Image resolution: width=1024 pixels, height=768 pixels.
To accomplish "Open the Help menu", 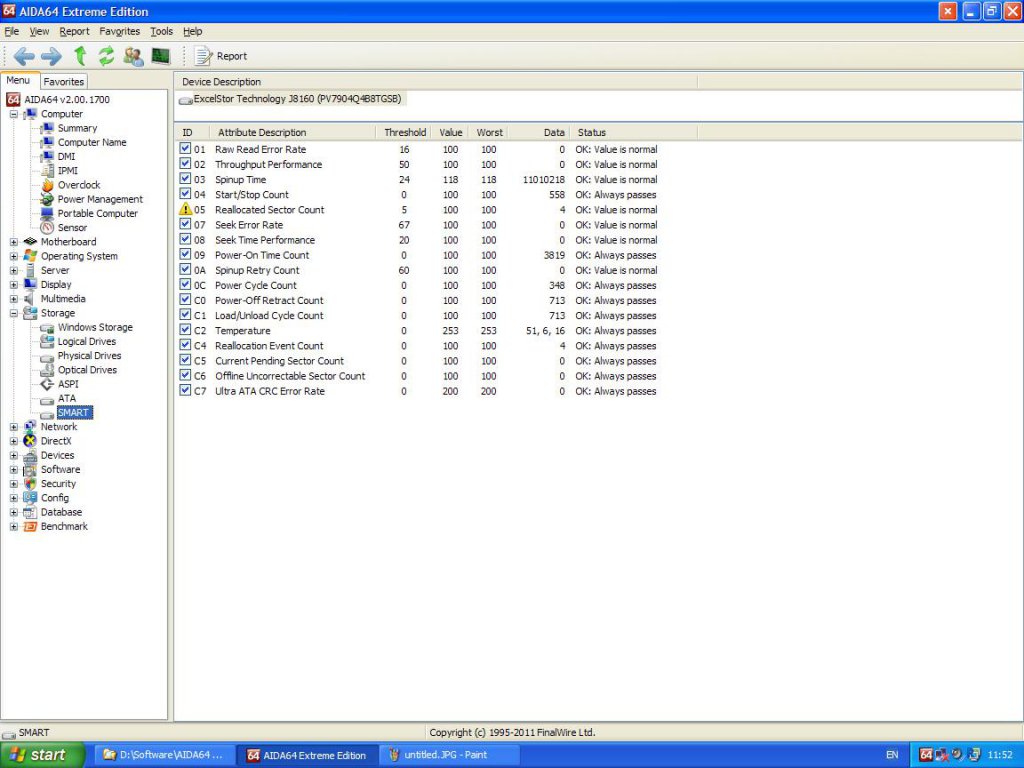I will coord(193,31).
